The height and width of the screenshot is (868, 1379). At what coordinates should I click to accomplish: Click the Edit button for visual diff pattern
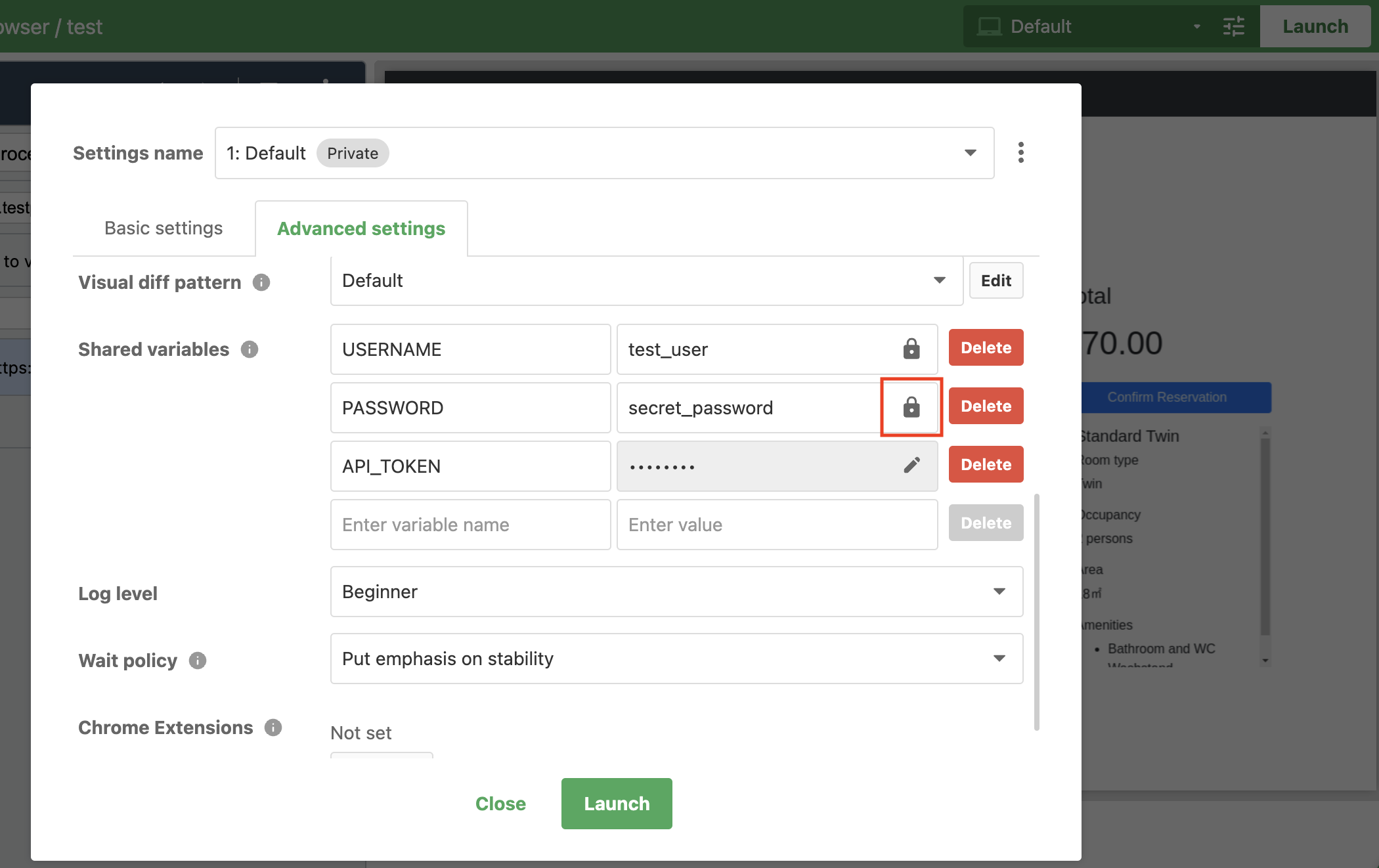pyautogui.click(x=996, y=280)
